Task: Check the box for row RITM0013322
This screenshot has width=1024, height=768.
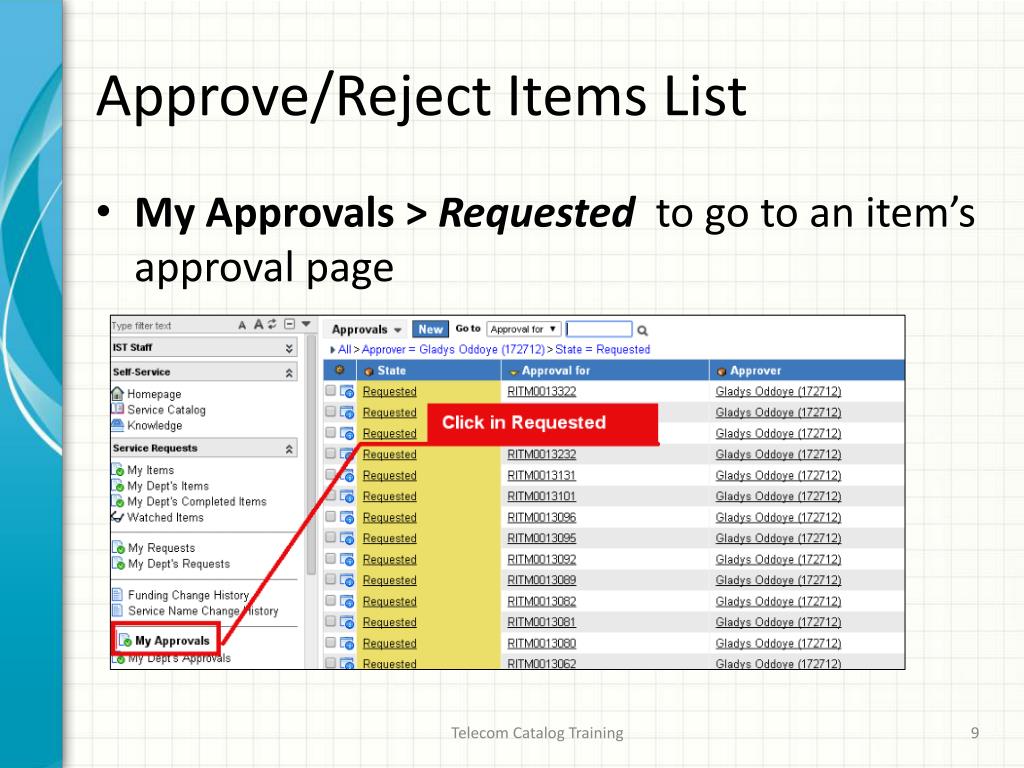Action: click(x=330, y=391)
